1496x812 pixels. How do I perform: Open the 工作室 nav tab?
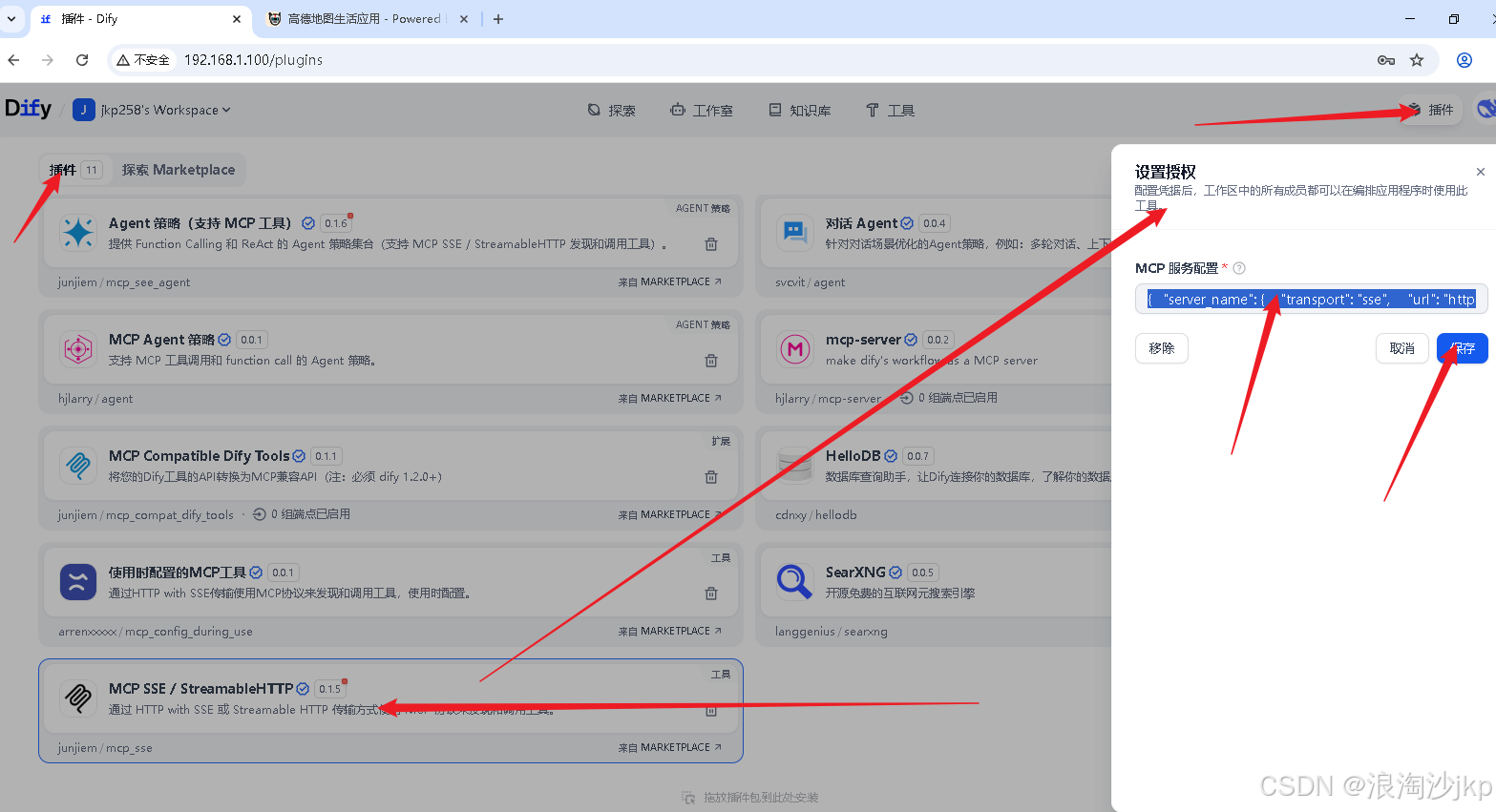tap(702, 111)
